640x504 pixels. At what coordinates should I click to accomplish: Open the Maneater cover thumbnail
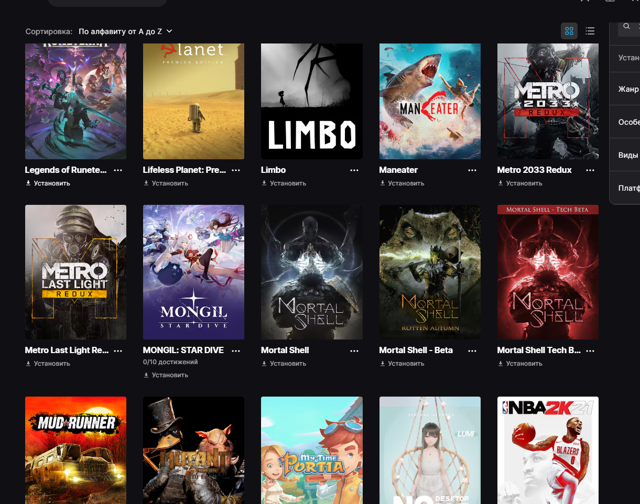point(430,101)
